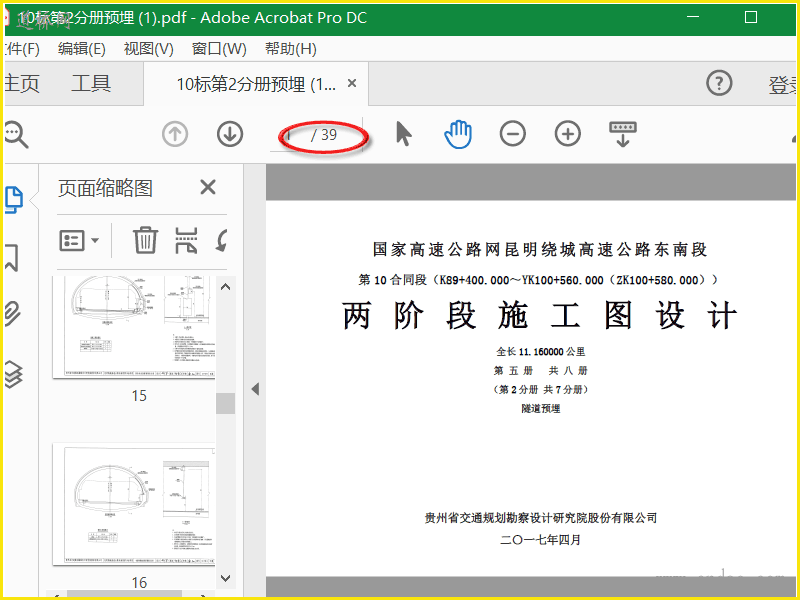Open the scrolling page display options icon

coord(623,134)
